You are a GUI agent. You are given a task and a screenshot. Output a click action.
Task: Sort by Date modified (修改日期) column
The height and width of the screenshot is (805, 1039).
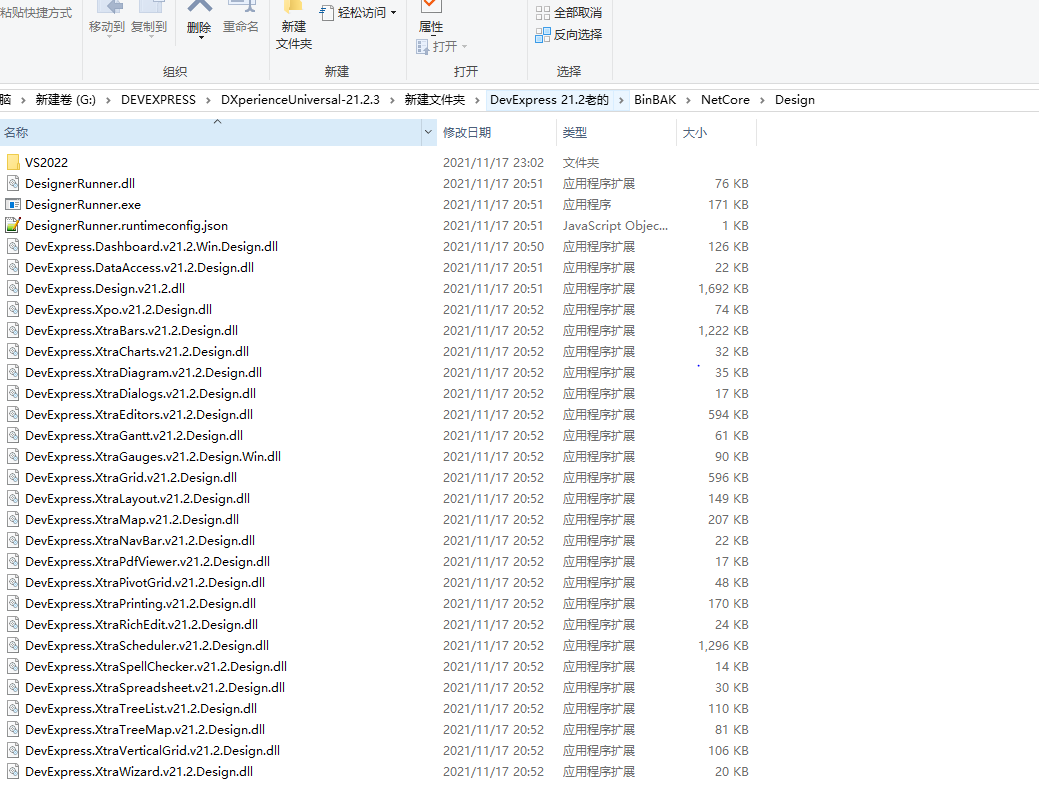(496, 133)
